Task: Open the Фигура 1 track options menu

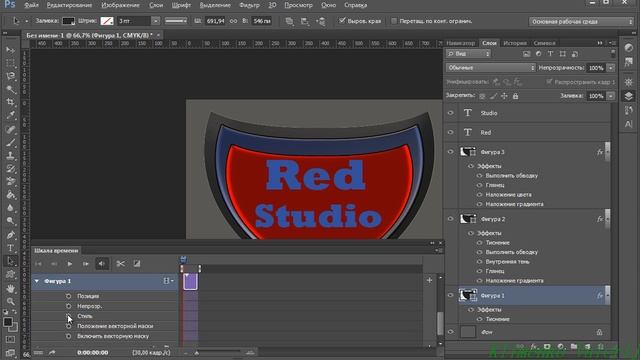Action: [168, 281]
